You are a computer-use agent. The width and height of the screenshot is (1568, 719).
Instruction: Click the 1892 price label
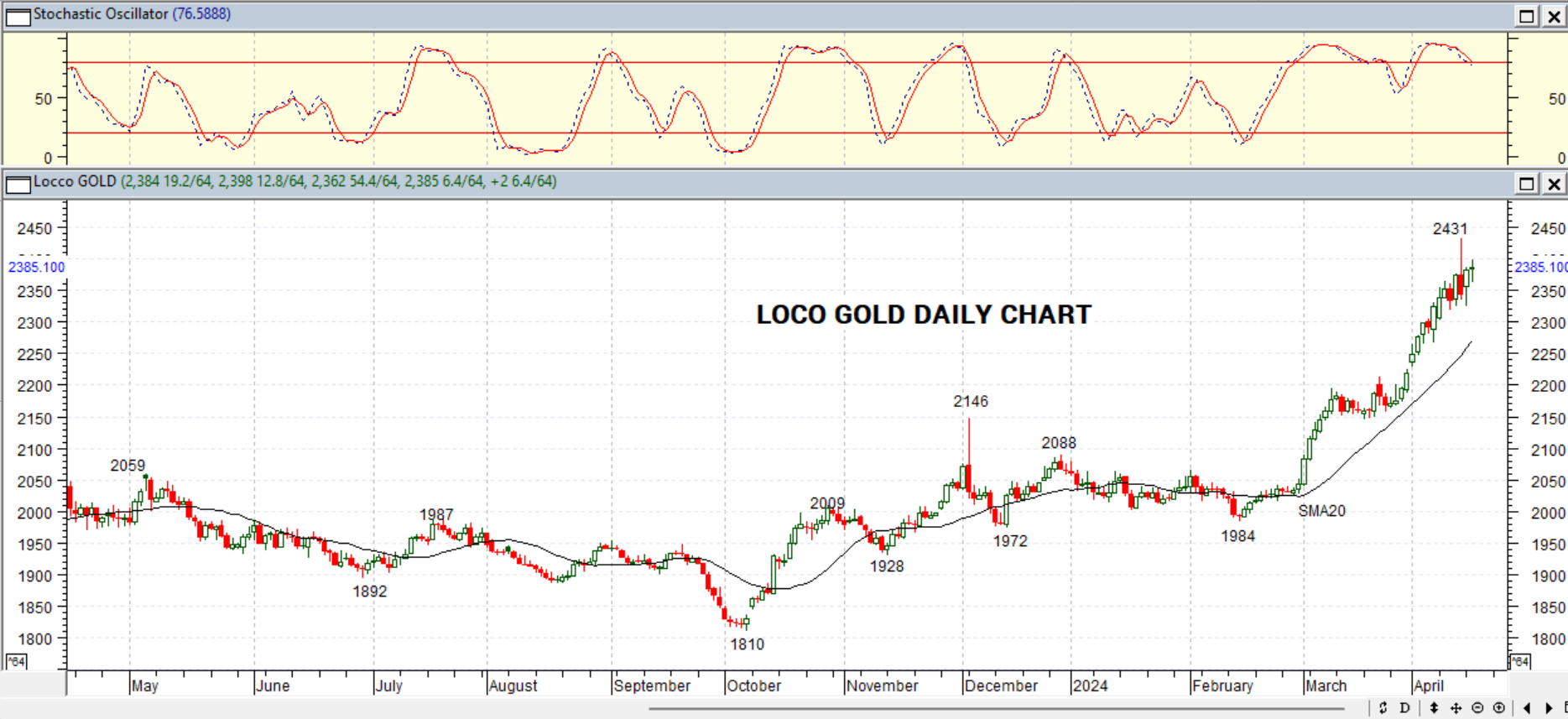(369, 591)
